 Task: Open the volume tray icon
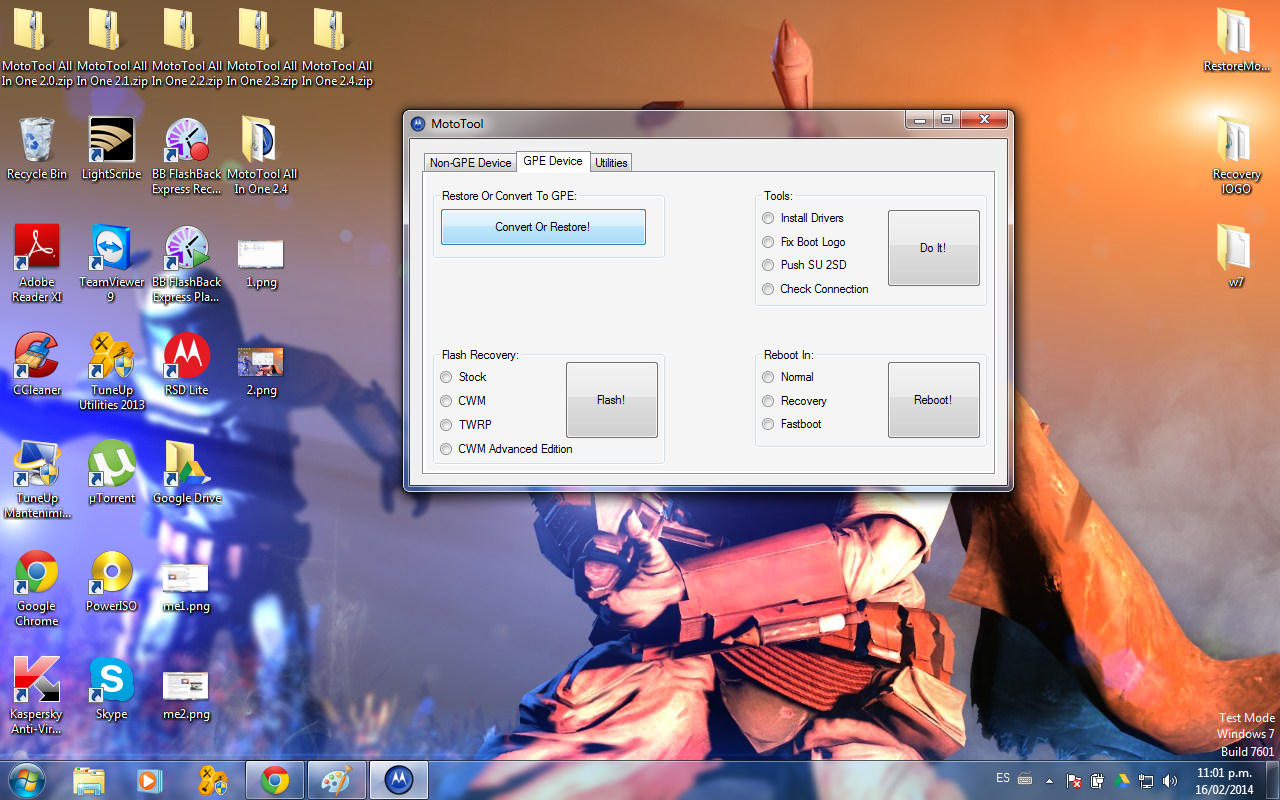[x=1170, y=780]
